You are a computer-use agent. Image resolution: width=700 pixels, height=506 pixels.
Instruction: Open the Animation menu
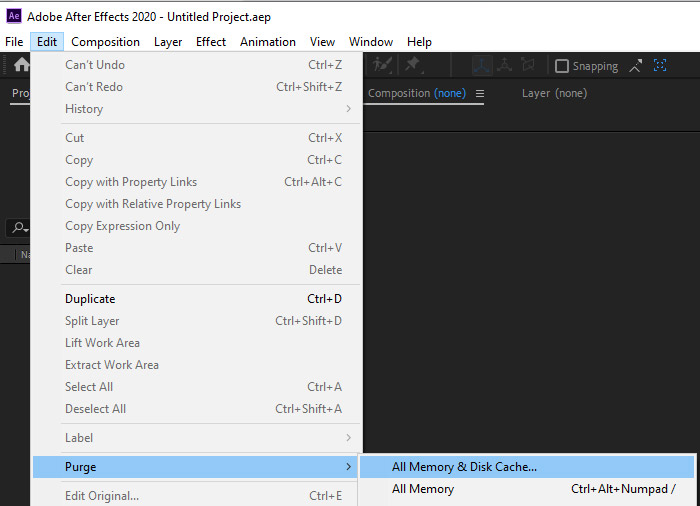(x=267, y=42)
